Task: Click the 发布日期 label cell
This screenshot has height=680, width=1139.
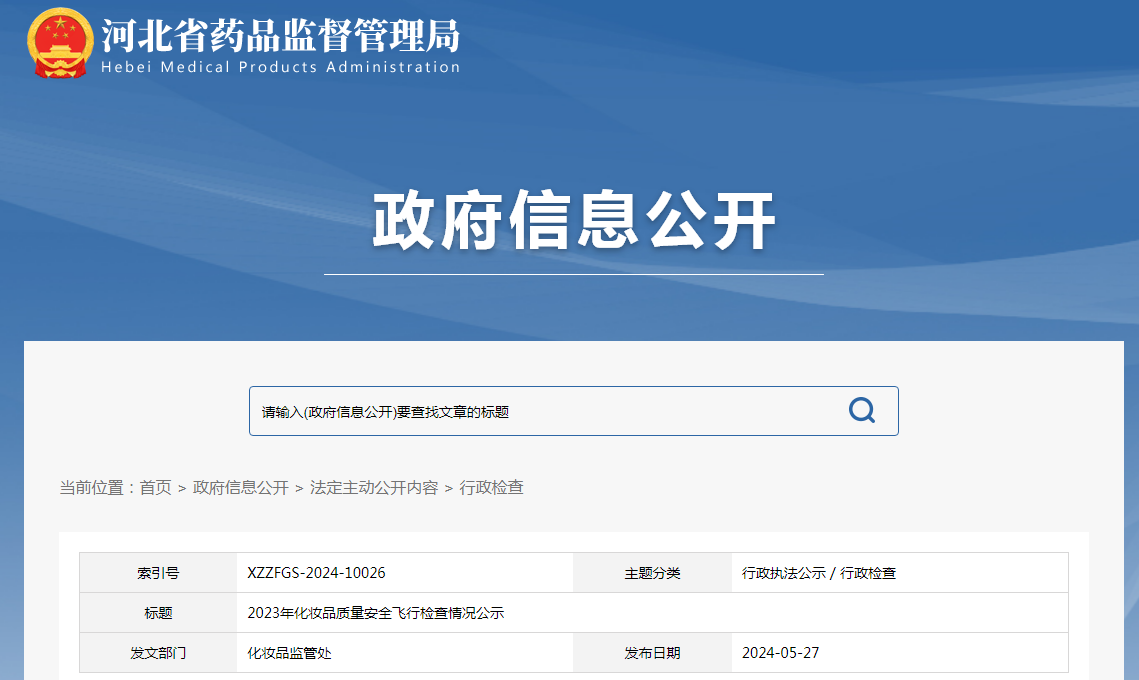Action: coord(652,653)
